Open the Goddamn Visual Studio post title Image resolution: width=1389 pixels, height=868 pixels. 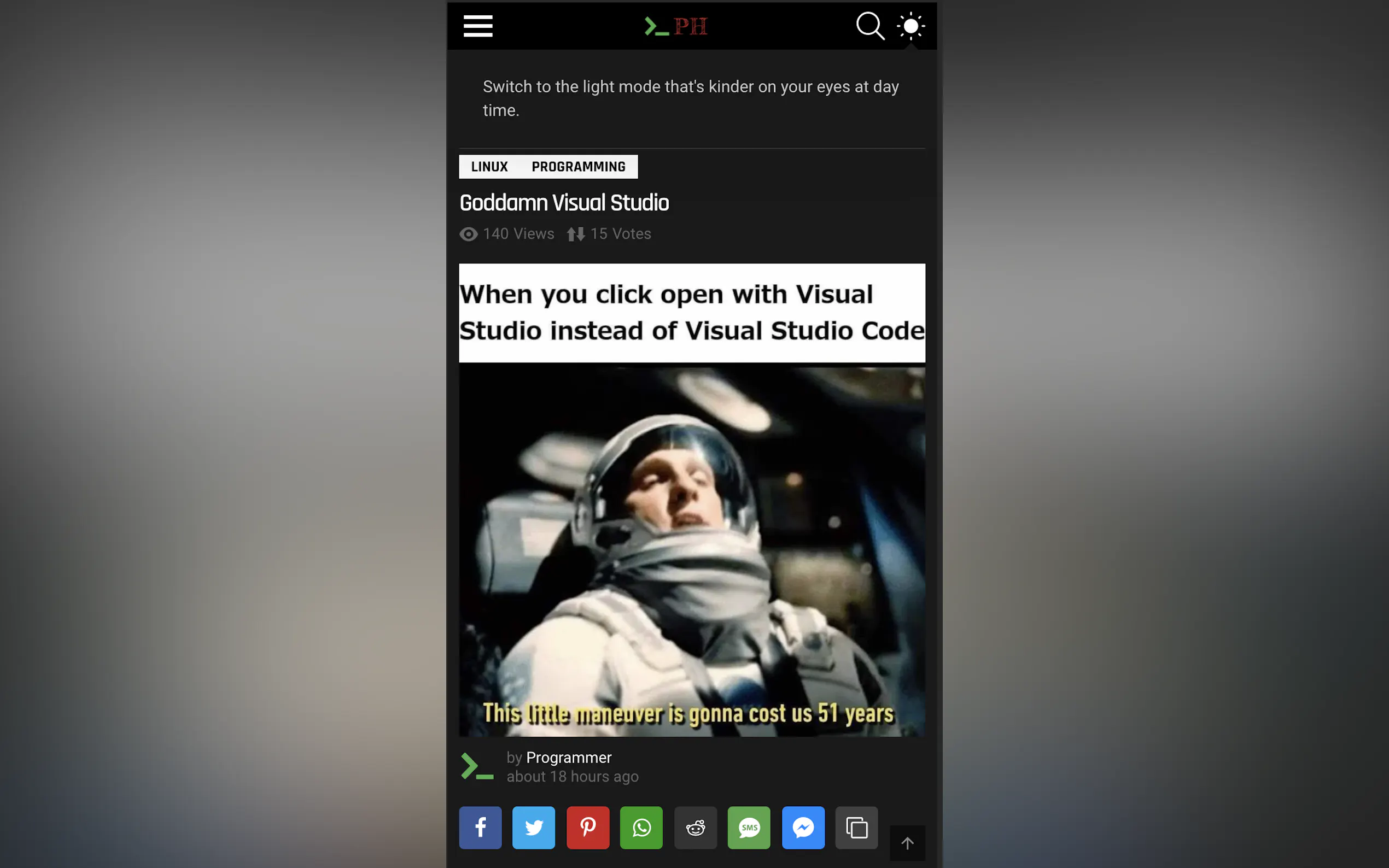coord(564,203)
